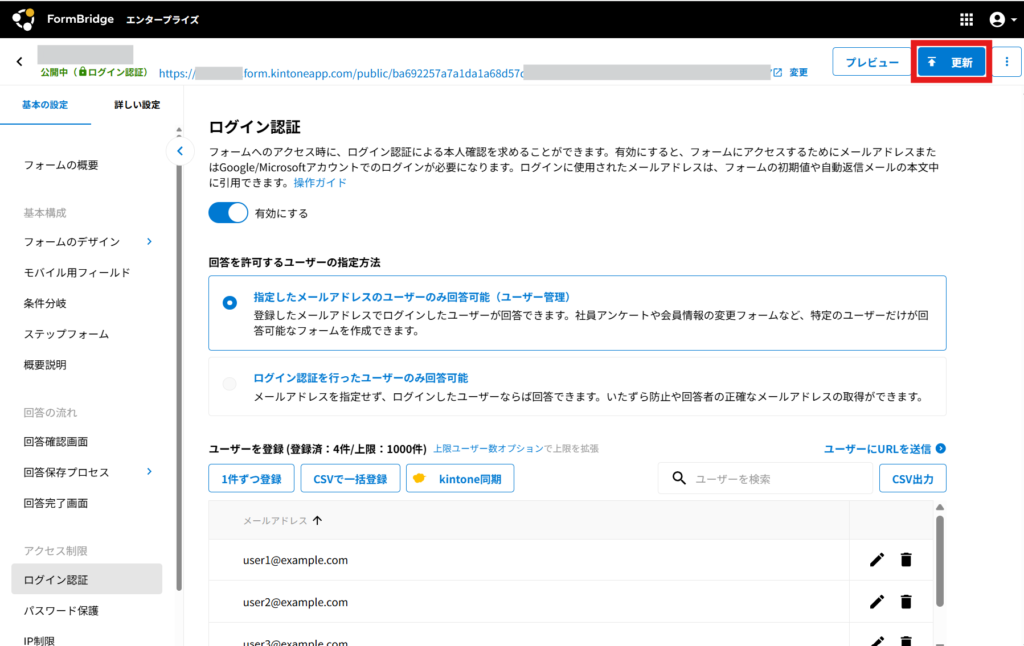Collapse the sidebar with the round chevron
The width and height of the screenshot is (1024, 646).
(x=179, y=151)
